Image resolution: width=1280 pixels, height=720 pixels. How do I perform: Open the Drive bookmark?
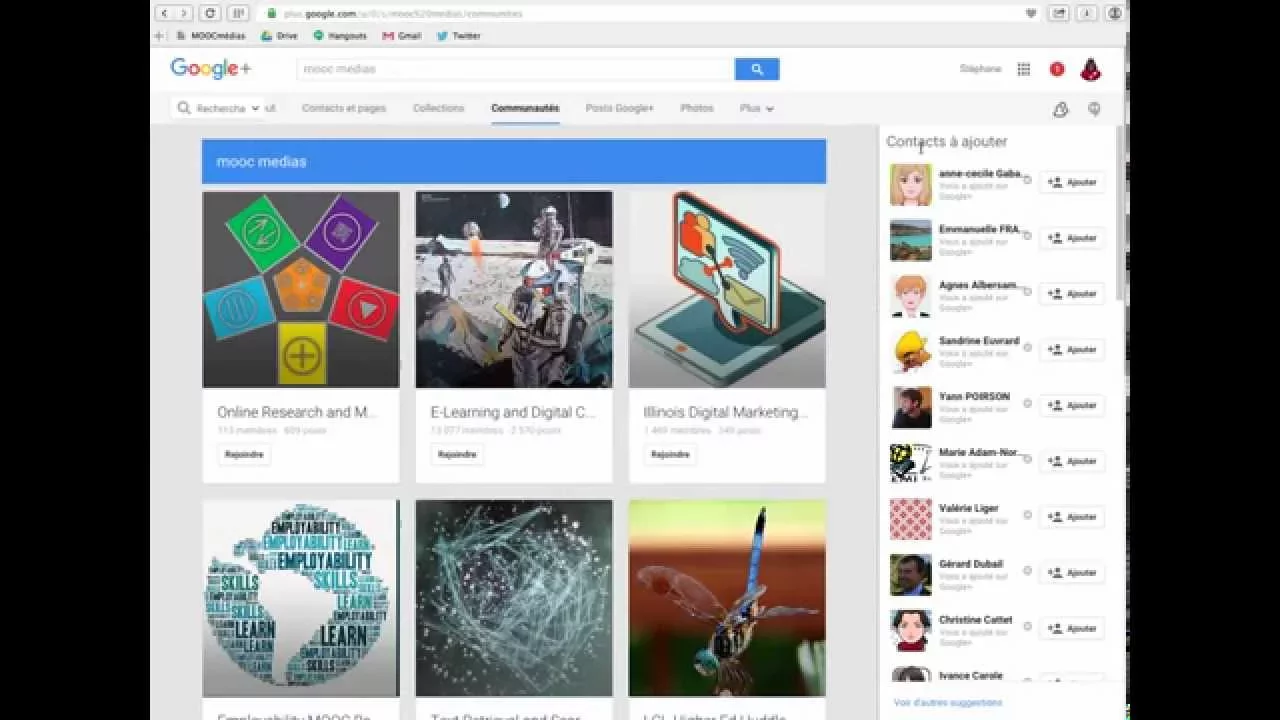click(279, 35)
